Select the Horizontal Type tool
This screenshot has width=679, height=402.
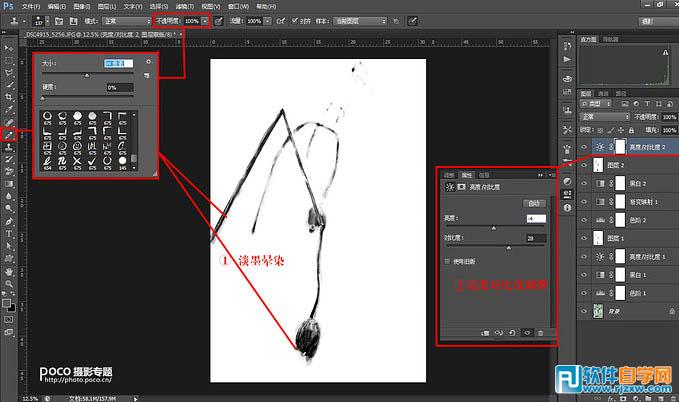click(x=9, y=234)
